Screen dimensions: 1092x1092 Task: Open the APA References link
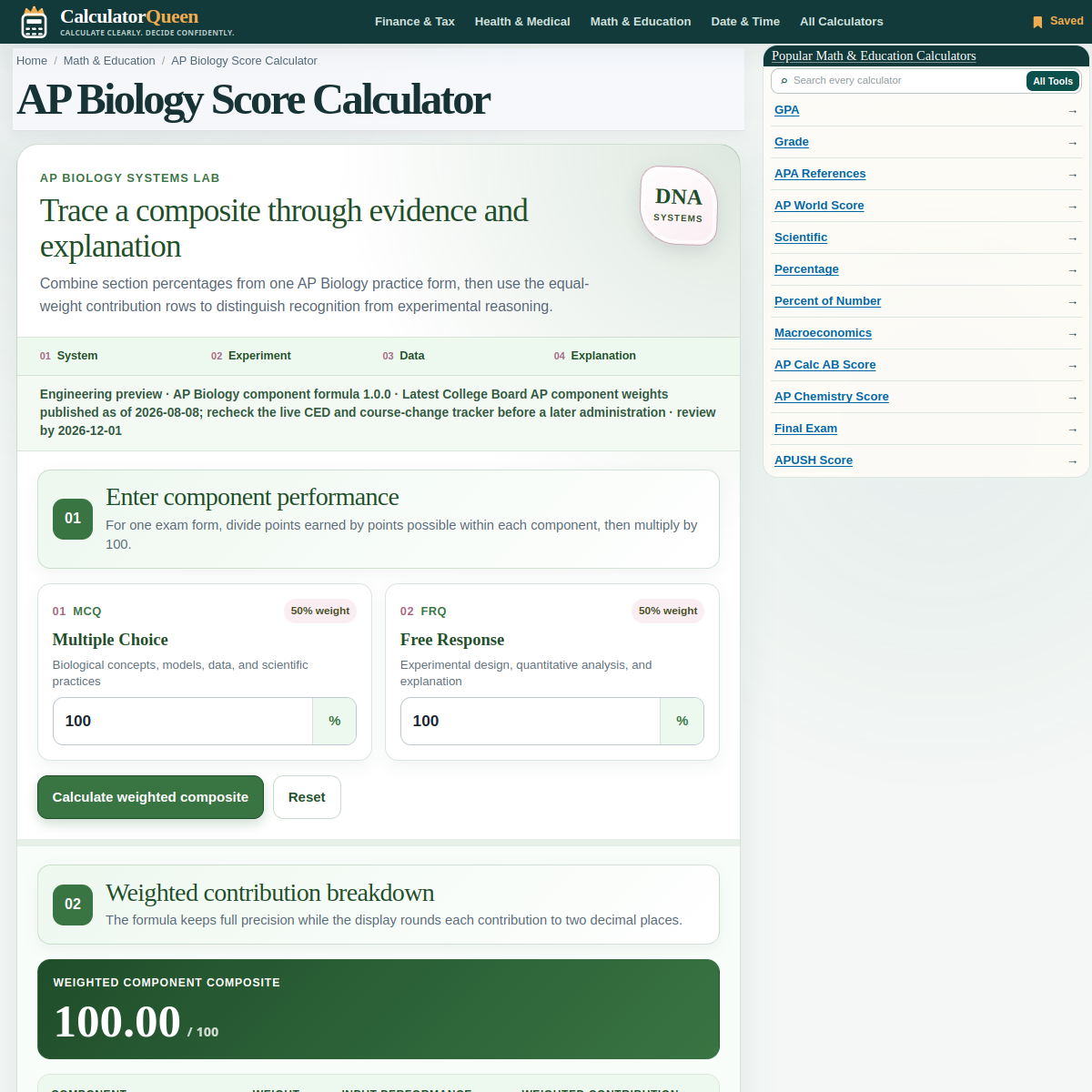(820, 174)
